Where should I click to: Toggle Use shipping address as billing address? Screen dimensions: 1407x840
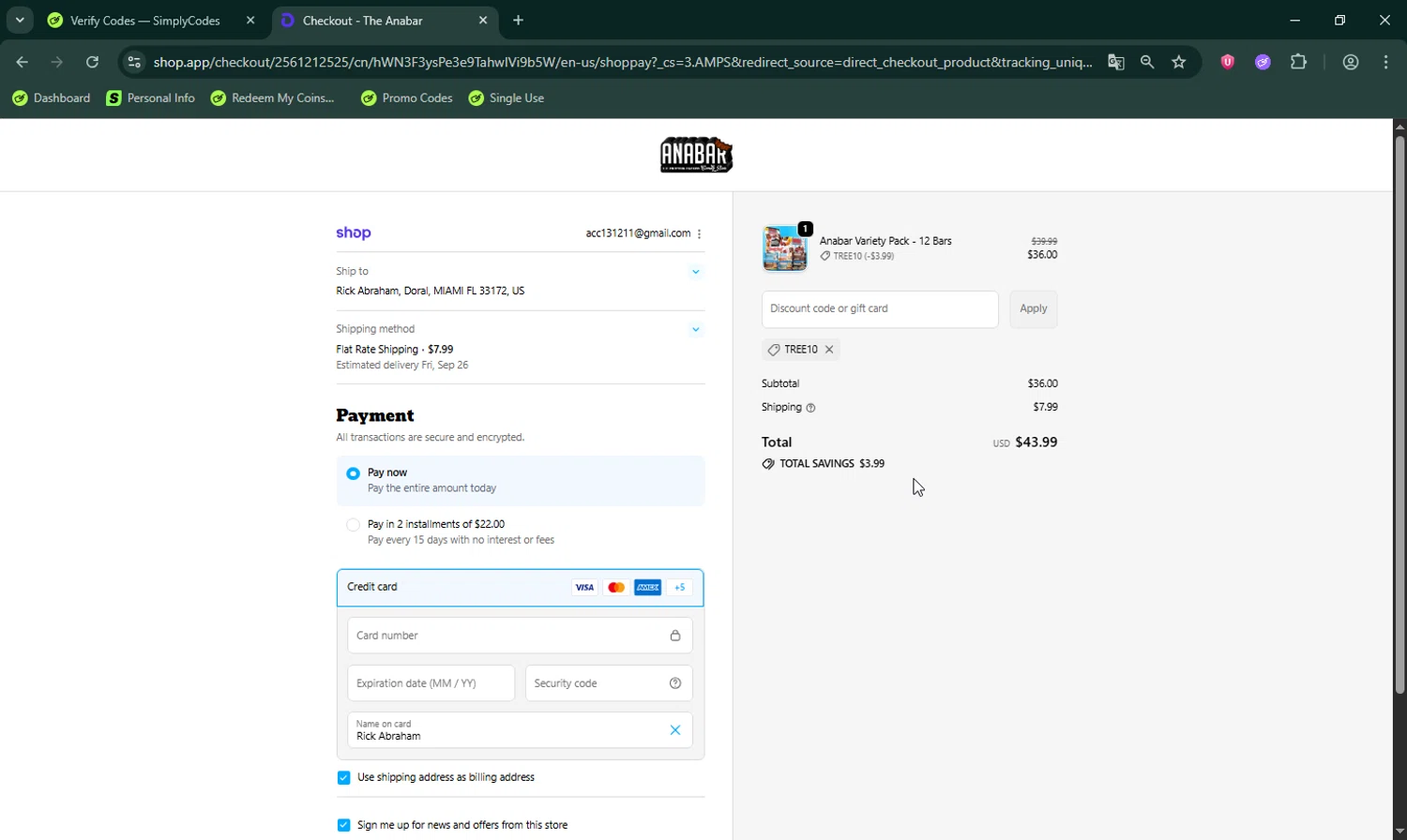343,778
